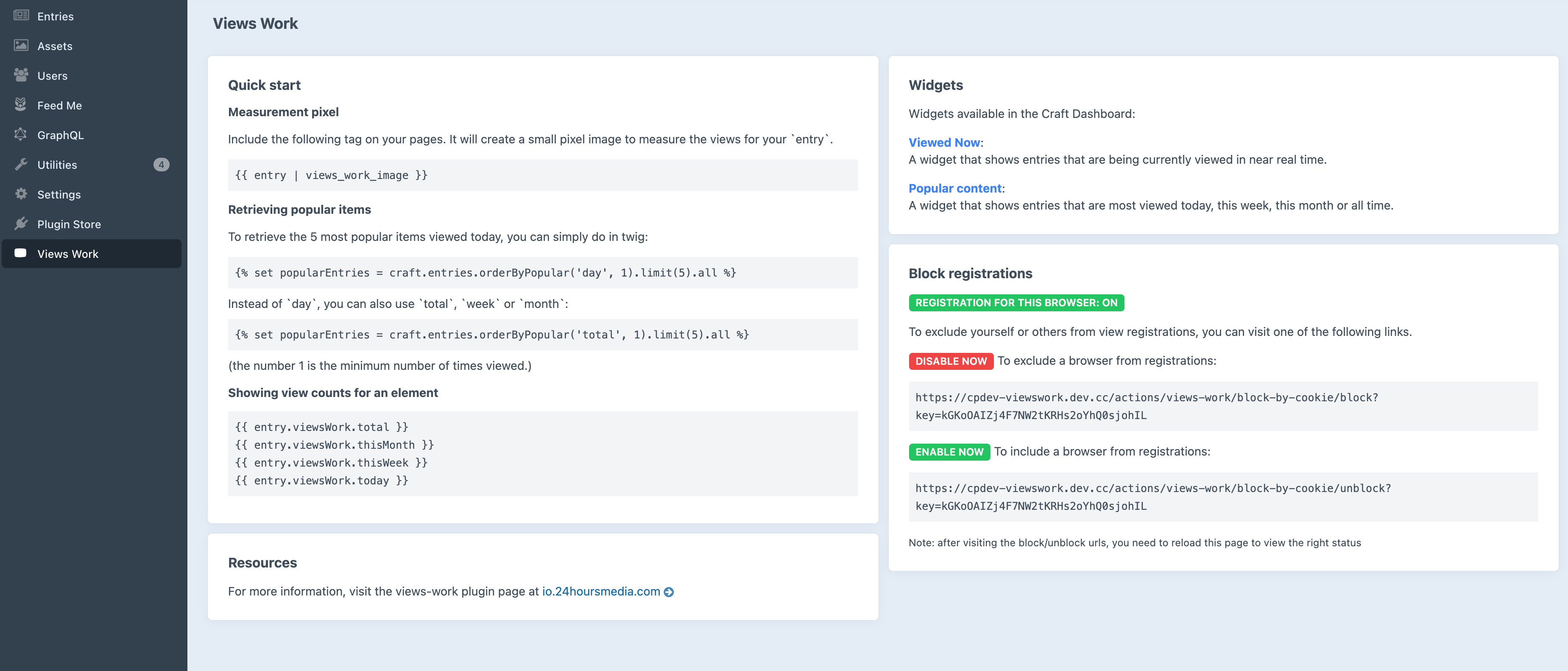
Task: Open the Plugin Store menu item
Action: click(x=69, y=224)
